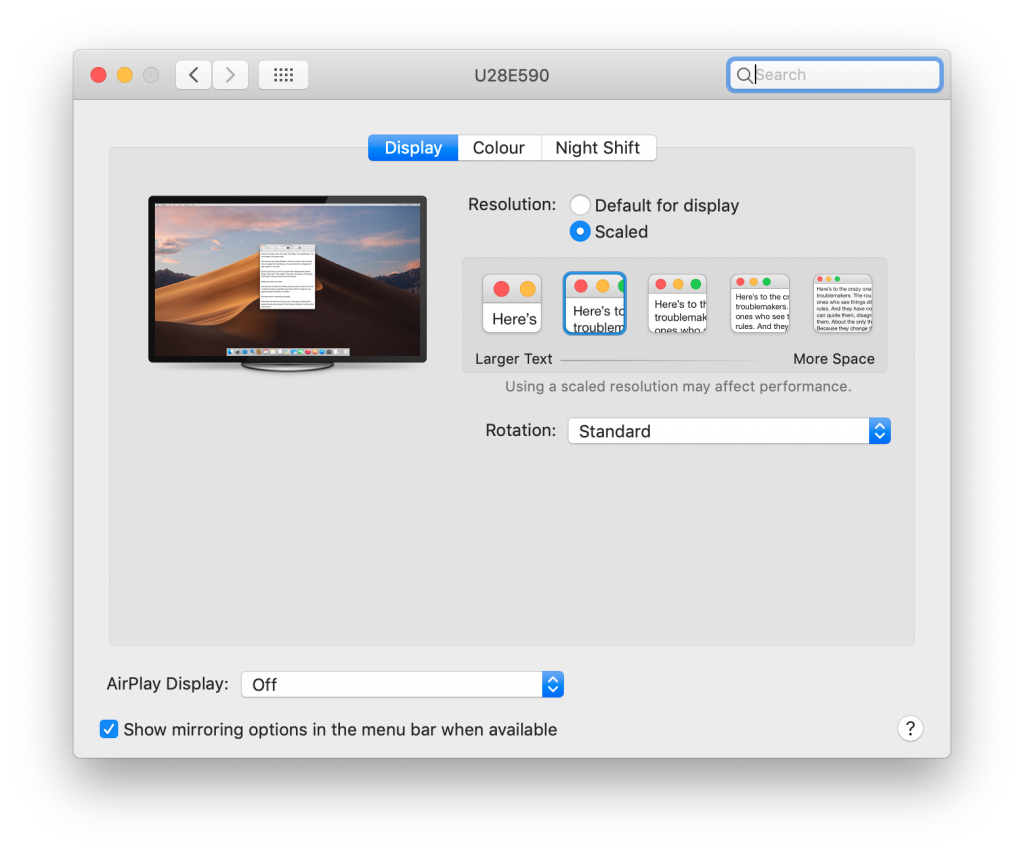Screen dimensions: 1024x855
Task: Expand the AirPlay Display dropdown
Action: (402, 684)
